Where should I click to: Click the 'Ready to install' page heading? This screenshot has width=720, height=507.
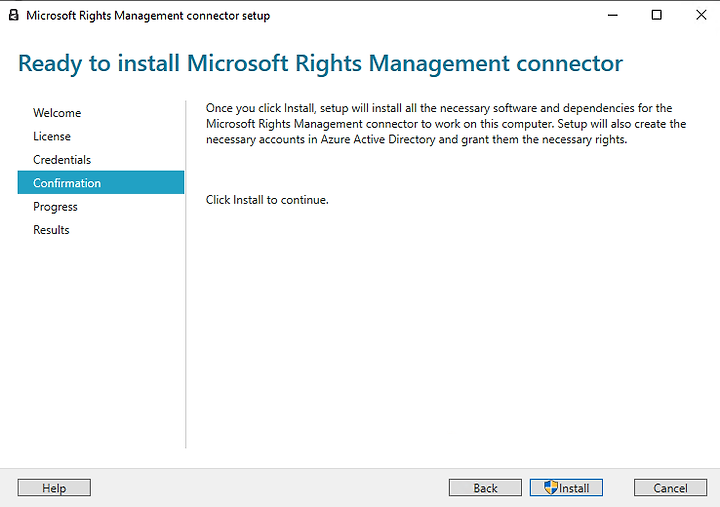(320, 63)
